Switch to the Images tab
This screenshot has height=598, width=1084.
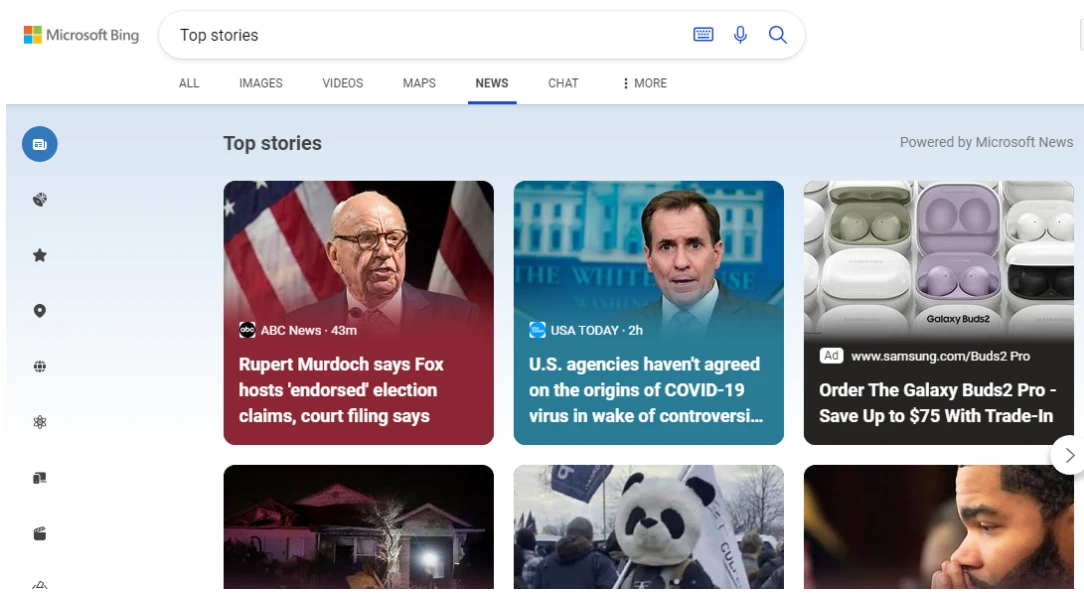tap(260, 83)
